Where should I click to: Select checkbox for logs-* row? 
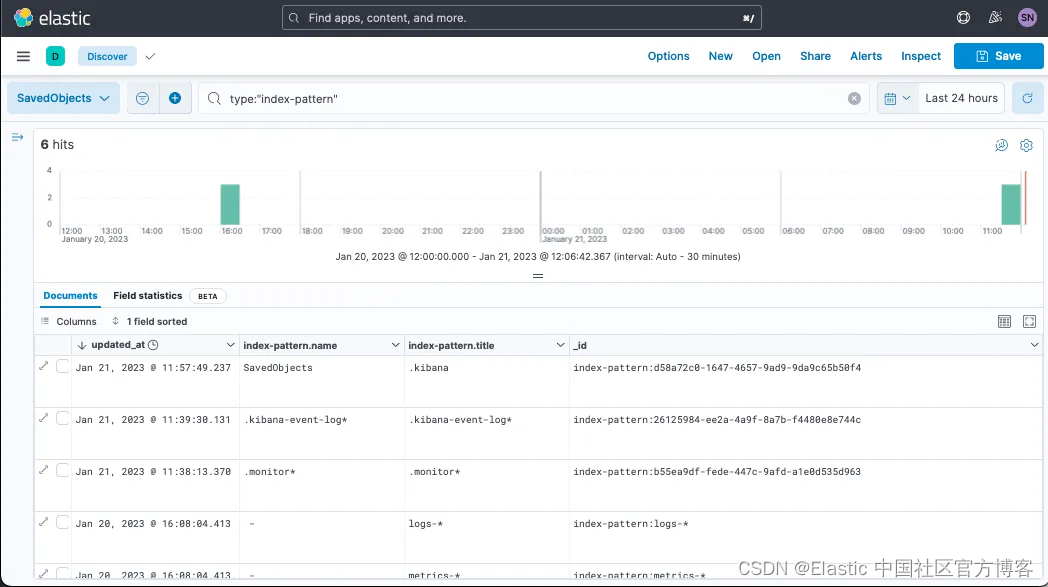point(62,523)
